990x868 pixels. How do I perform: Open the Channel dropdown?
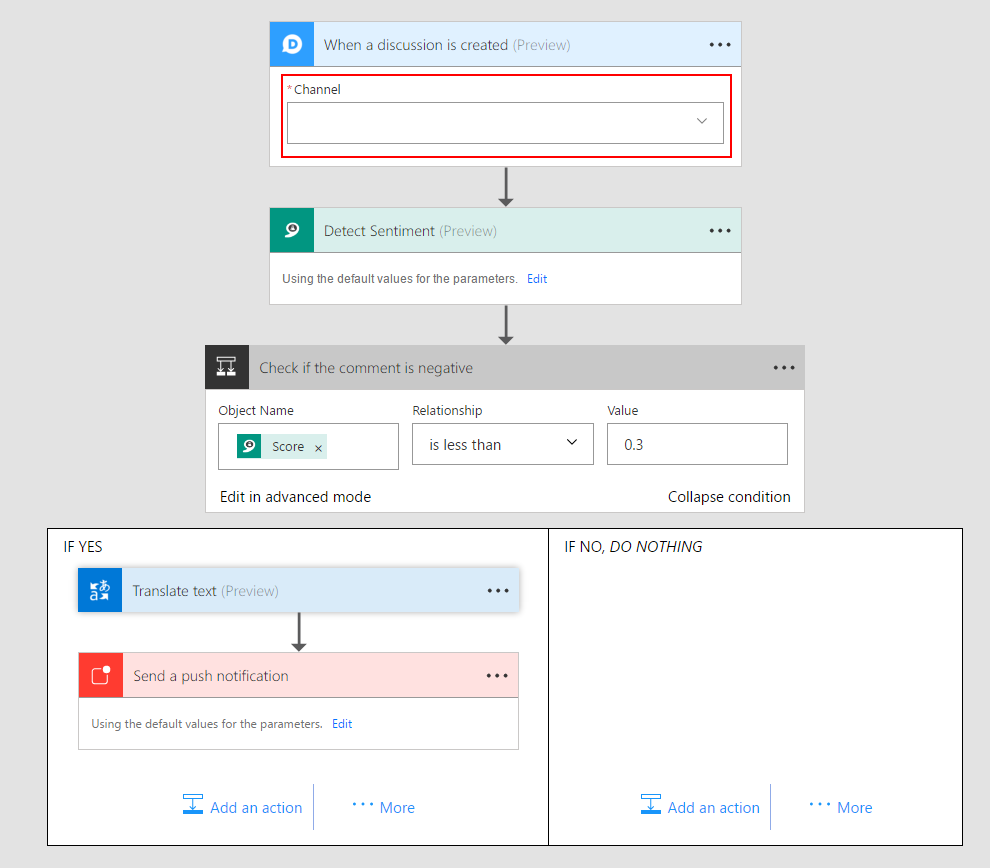(x=505, y=122)
